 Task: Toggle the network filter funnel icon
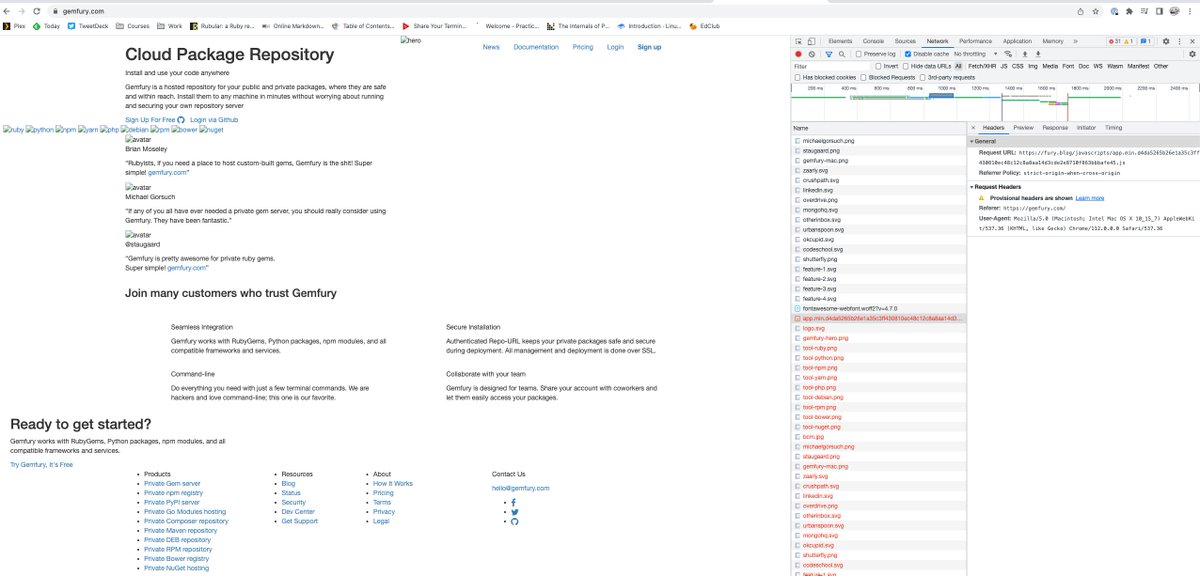pos(829,54)
